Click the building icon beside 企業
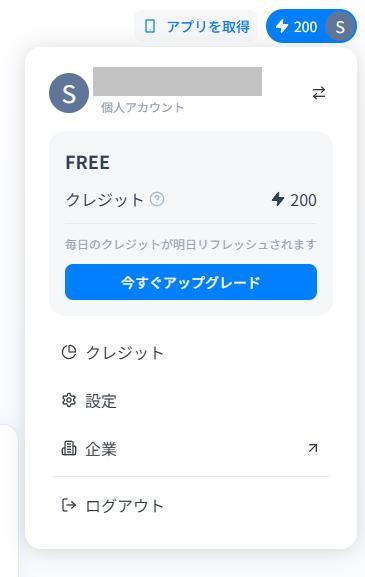The width and height of the screenshot is (365, 577). coord(69,448)
